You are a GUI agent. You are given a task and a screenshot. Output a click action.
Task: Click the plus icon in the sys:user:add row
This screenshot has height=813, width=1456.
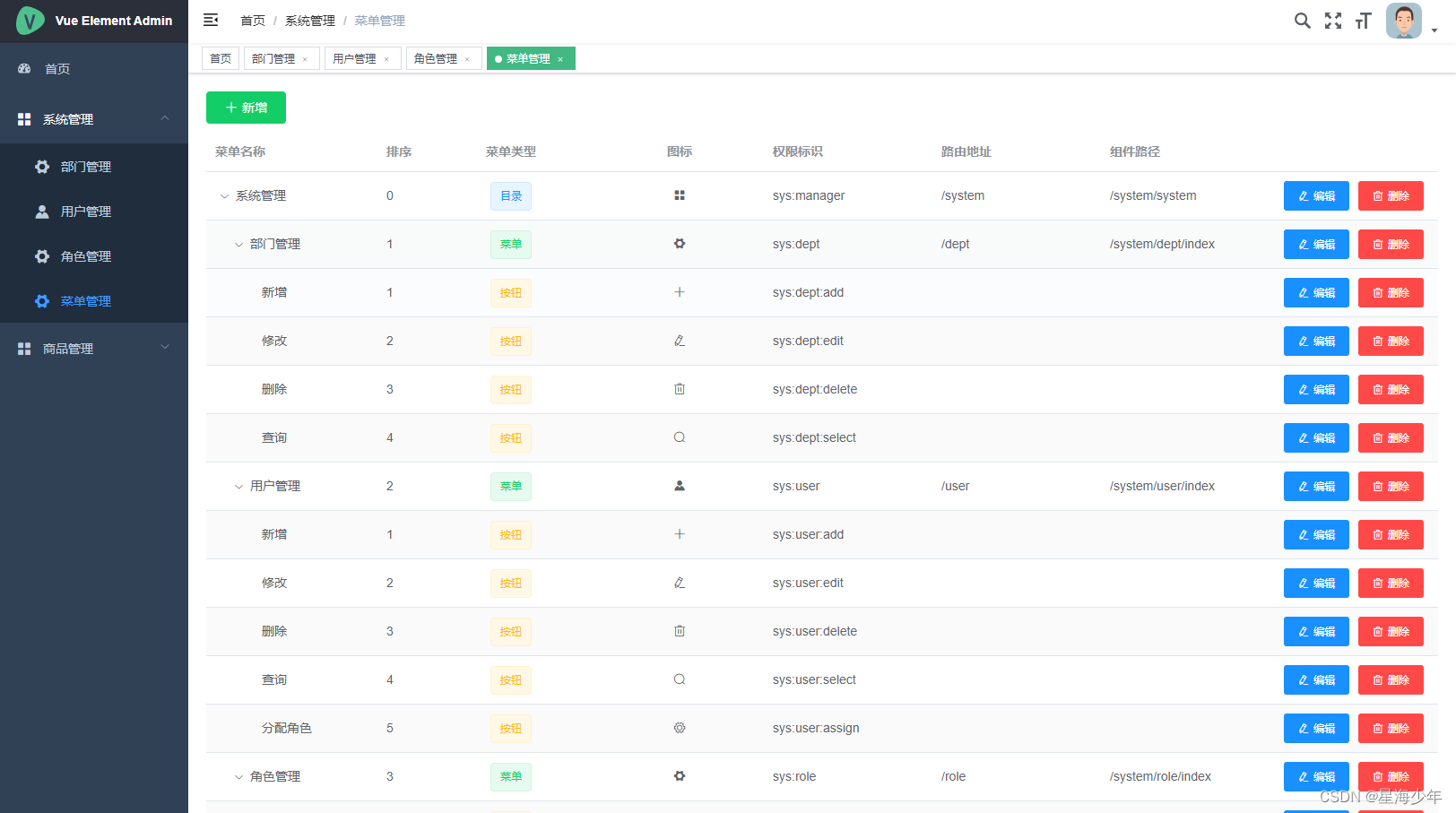point(680,534)
